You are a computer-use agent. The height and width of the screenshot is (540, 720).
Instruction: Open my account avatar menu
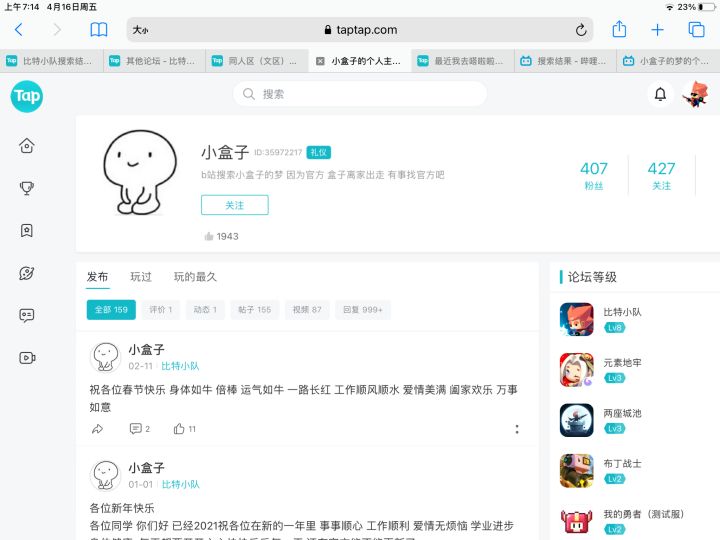pyautogui.click(x=696, y=94)
